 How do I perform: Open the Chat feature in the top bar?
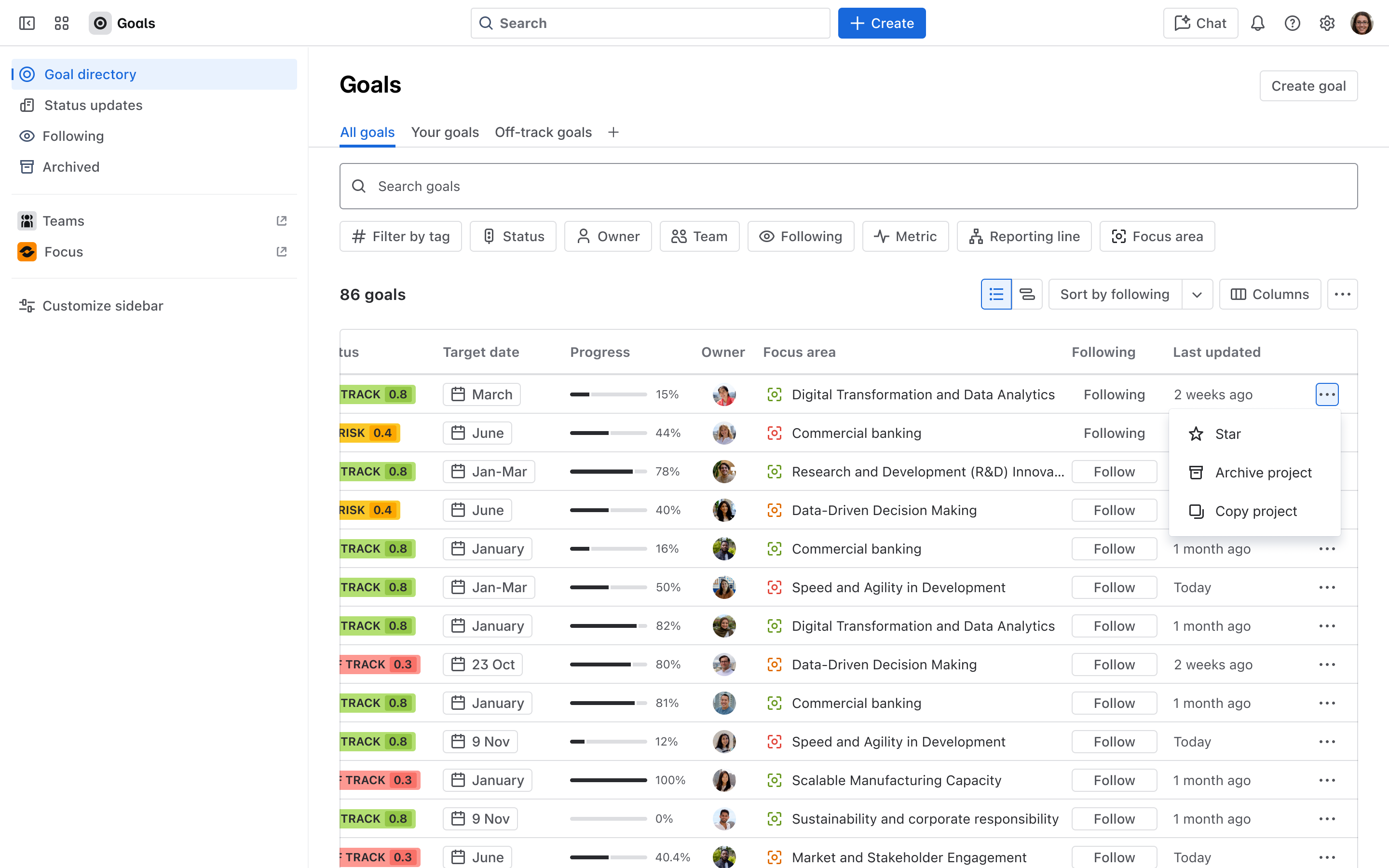click(1199, 23)
